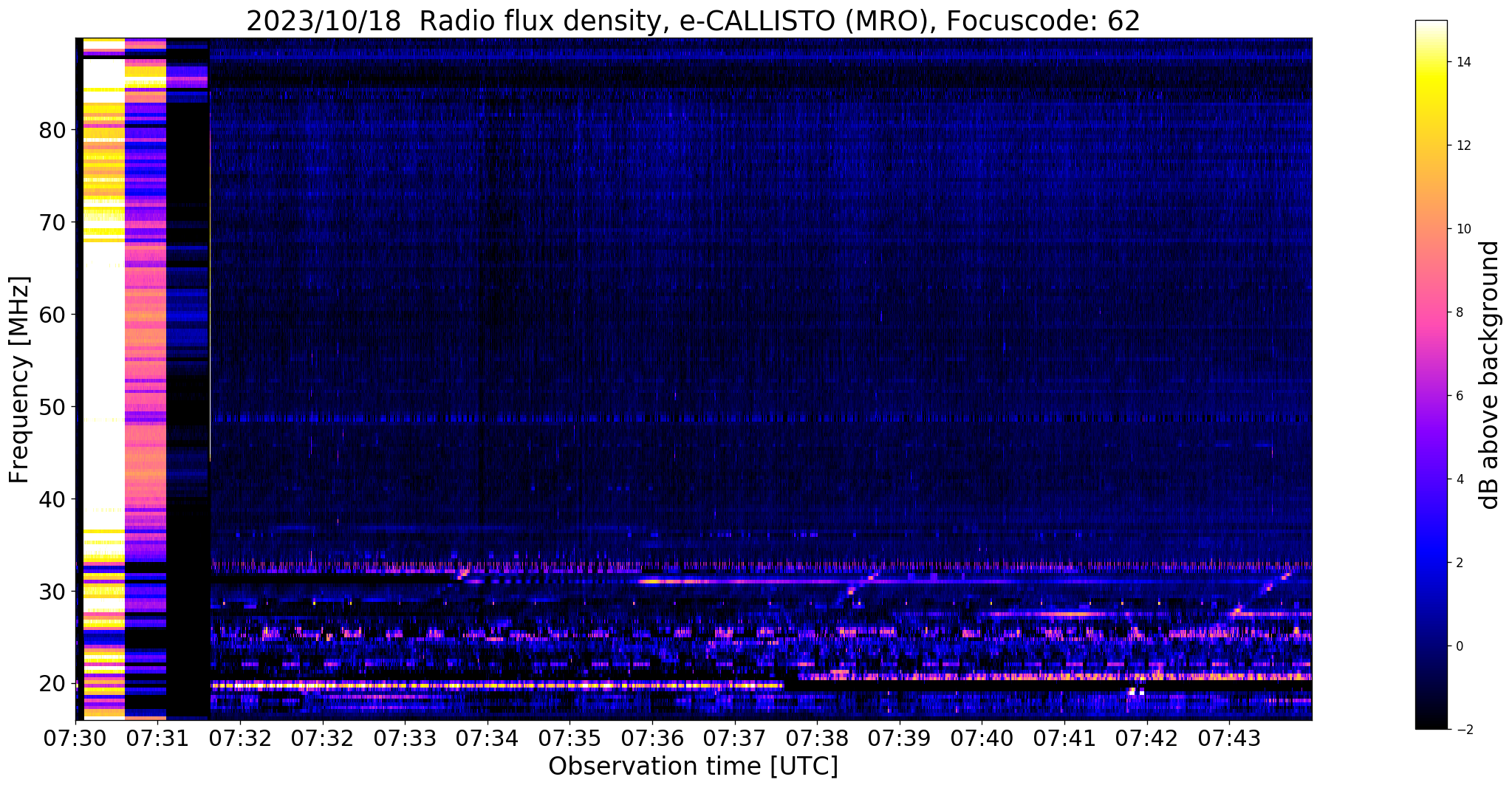Image resolution: width=1512 pixels, height=788 pixels.
Task: Click the 07:35 time tick label
Action: pyautogui.click(x=569, y=738)
